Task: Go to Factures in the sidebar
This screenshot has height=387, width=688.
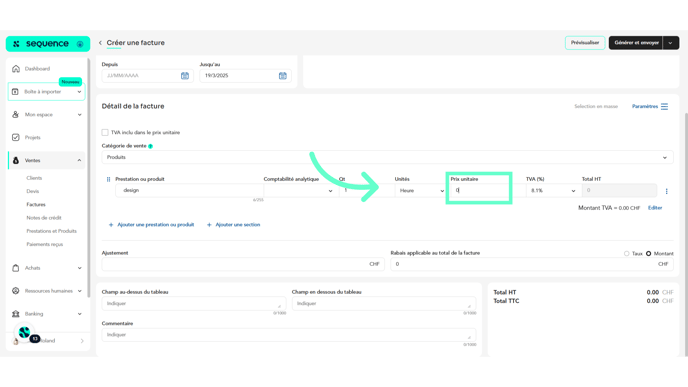Action: pos(36,204)
